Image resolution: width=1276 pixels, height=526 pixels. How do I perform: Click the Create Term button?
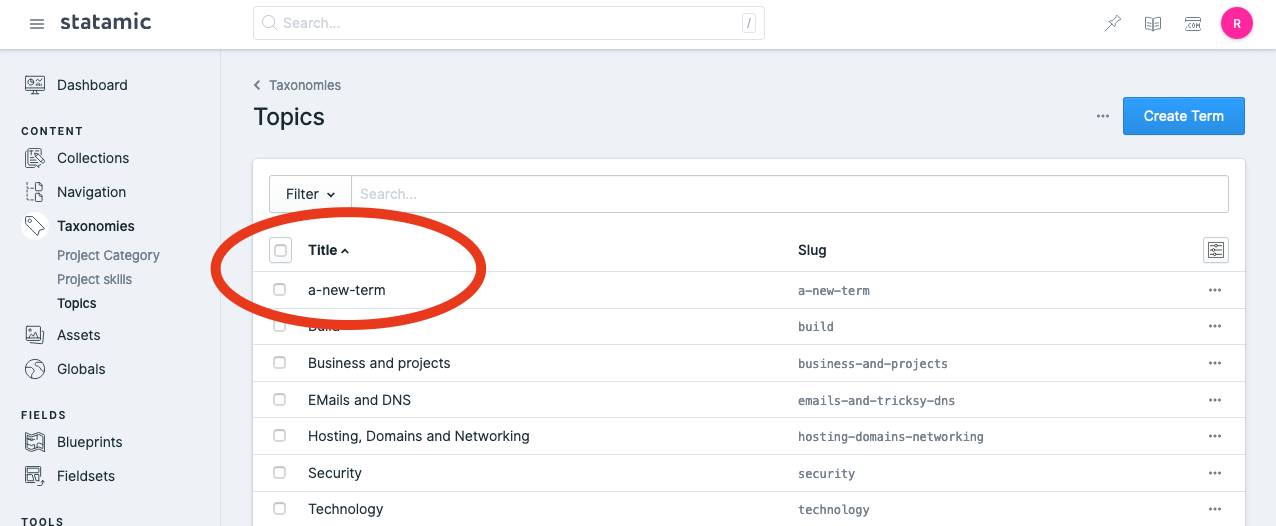point(1183,116)
